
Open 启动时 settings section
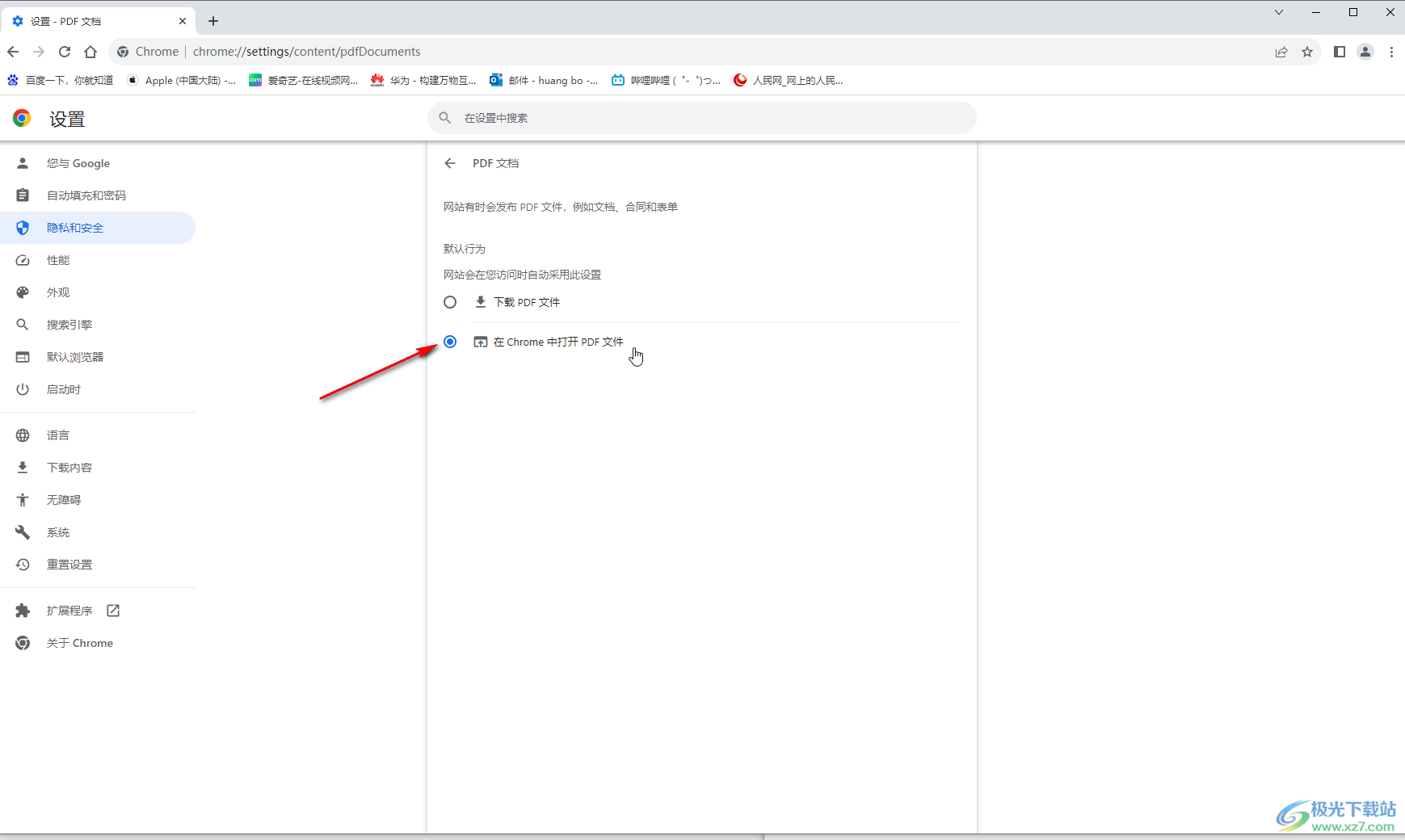[98, 389]
